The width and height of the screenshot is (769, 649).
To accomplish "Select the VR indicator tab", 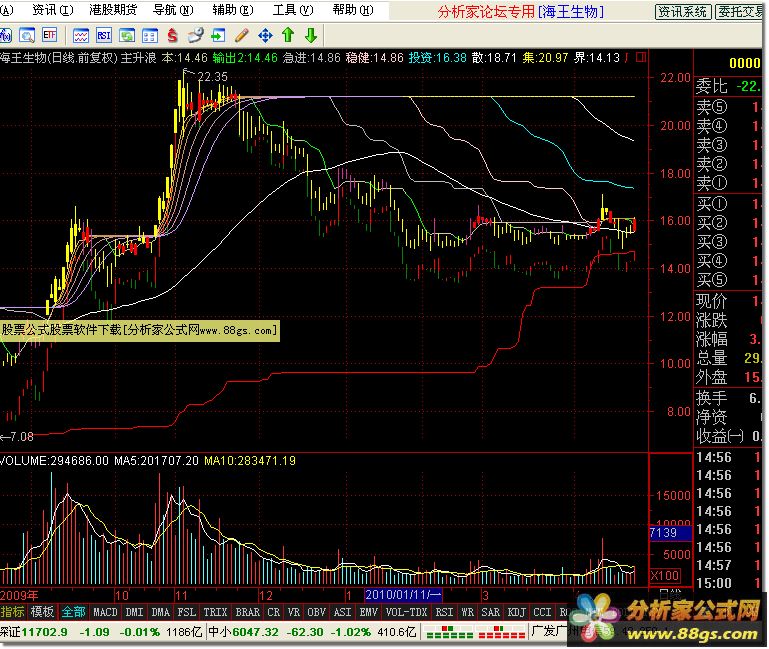I will tap(293, 612).
